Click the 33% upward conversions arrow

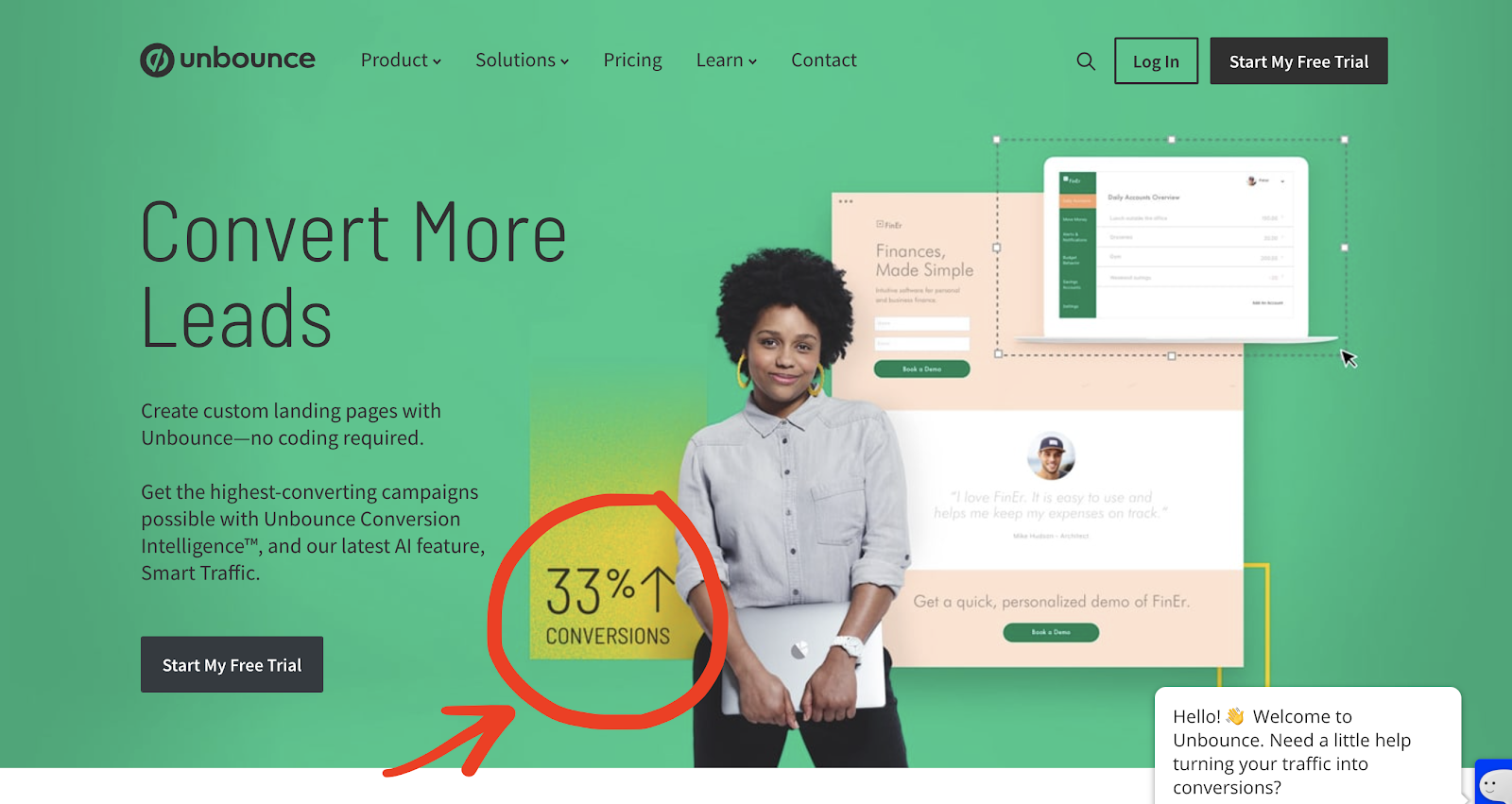pos(659,590)
